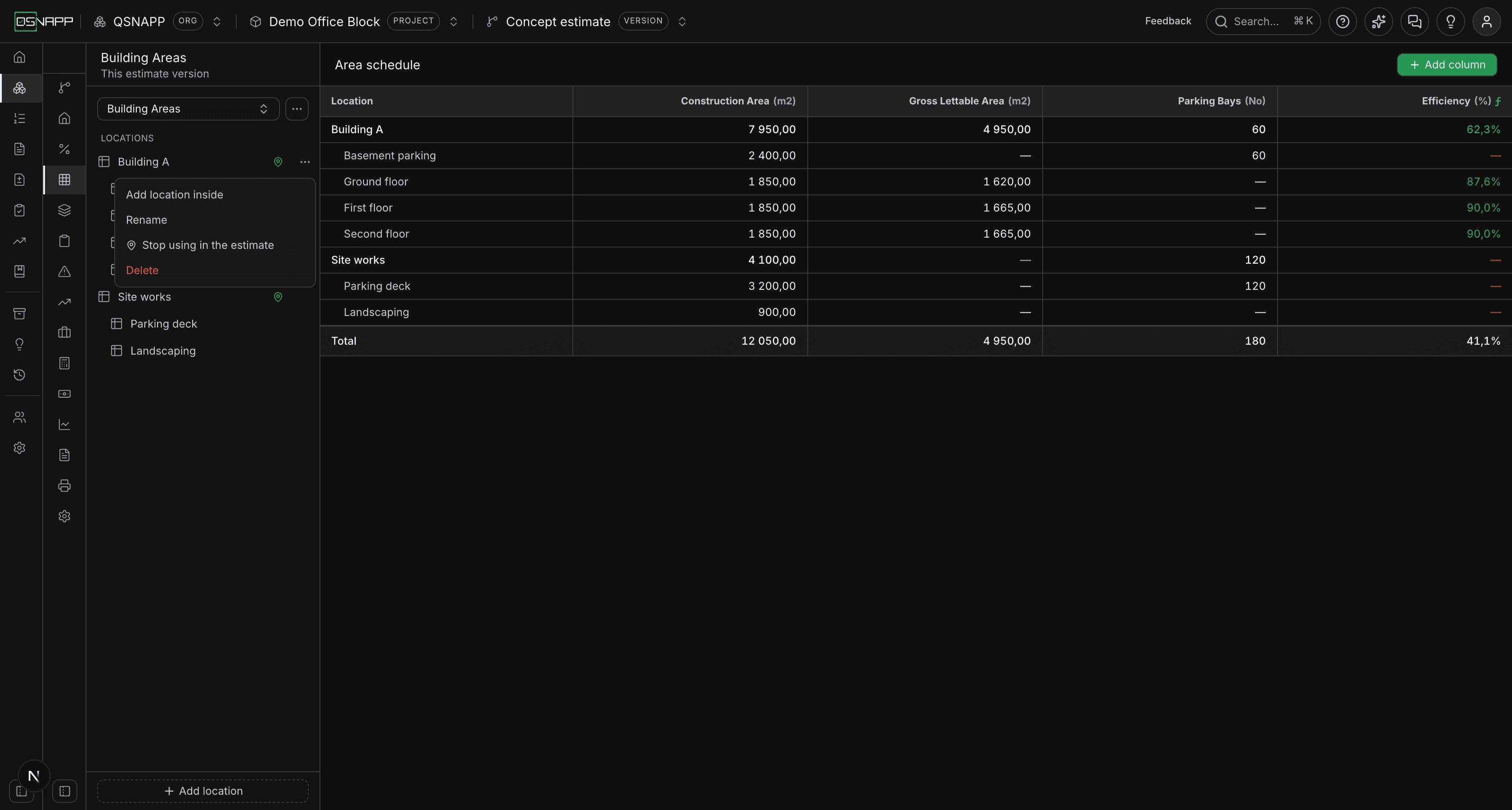Image resolution: width=1512 pixels, height=810 pixels.
Task: Open the Building Areas dropdown selector
Action: [x=188, y=109]
